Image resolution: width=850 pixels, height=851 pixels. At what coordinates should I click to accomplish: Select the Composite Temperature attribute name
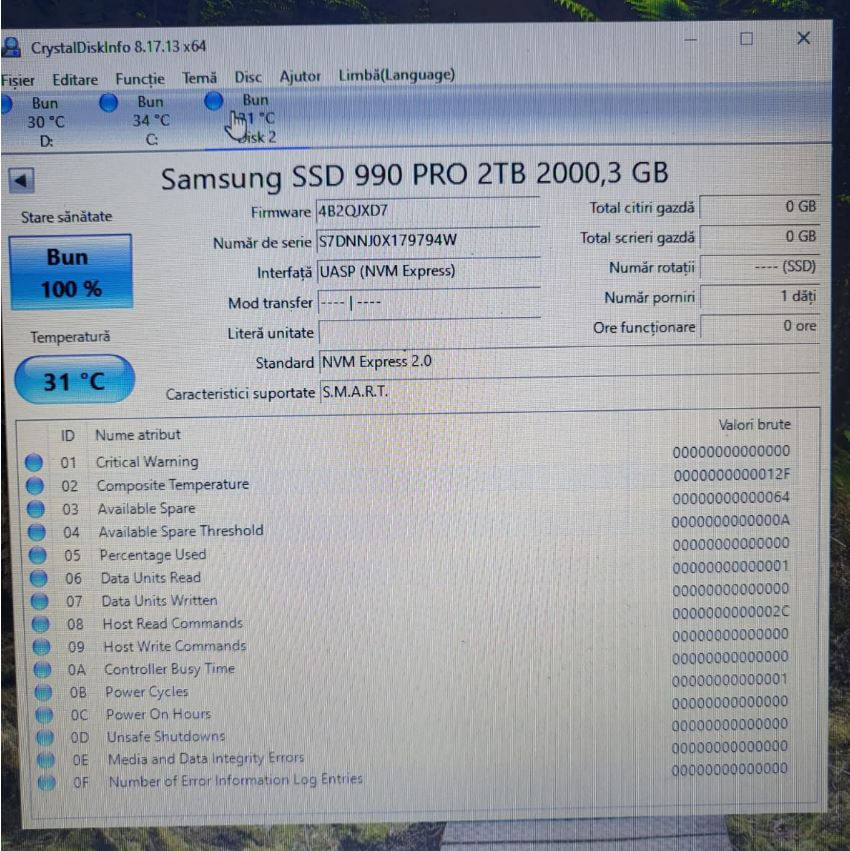click(x=173, y=485)
